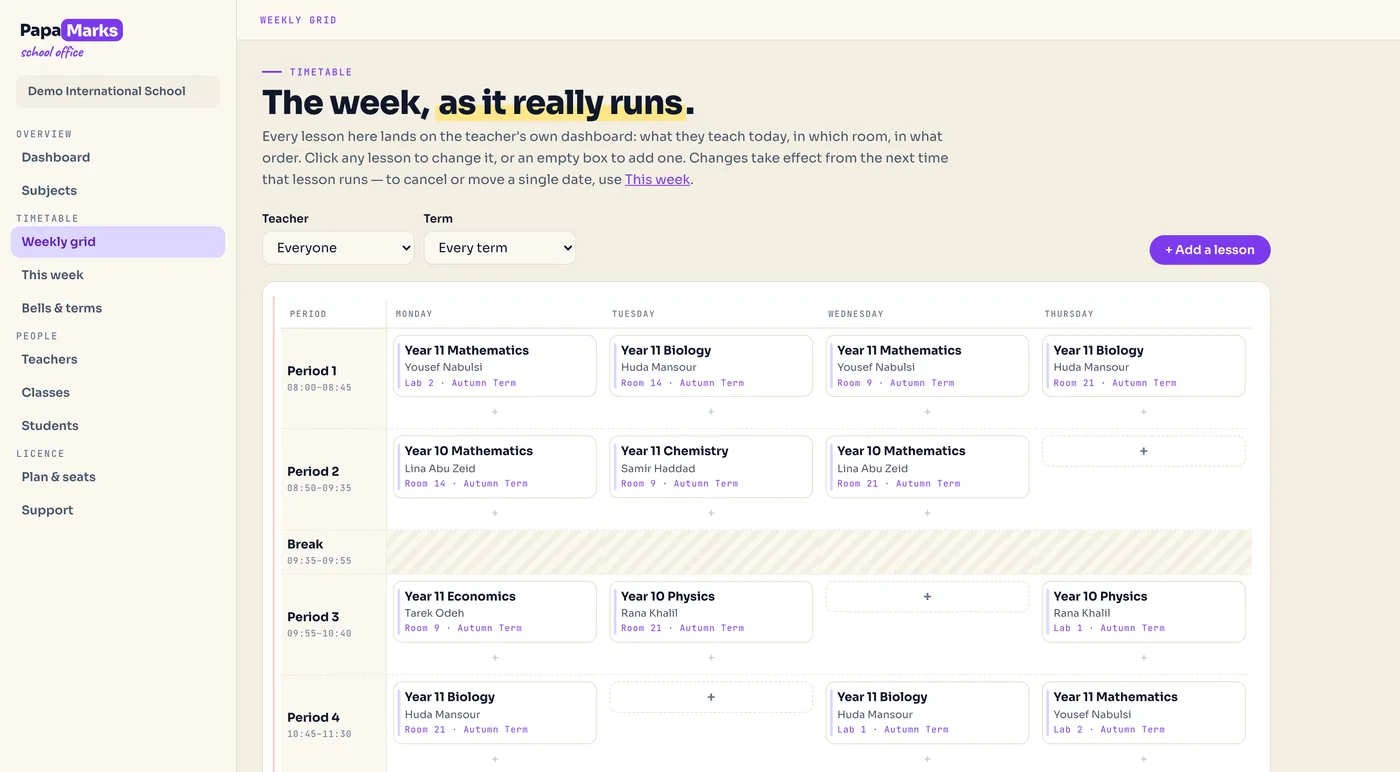Add lesson in empty Wednesday Period 3 box
Viewport: 1400px width, 772px height.
pyautogui.click(x=927, y=597)
